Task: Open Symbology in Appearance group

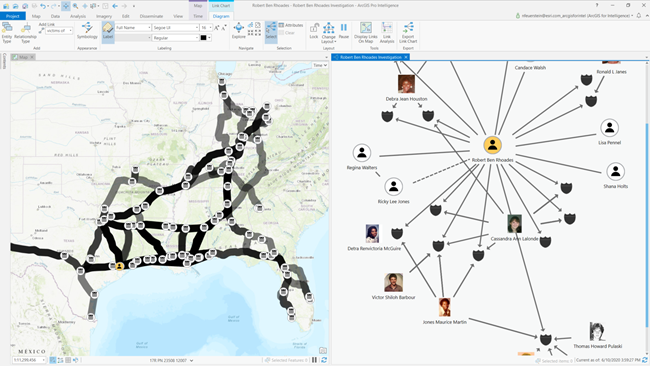Action: tap(87, 31)
